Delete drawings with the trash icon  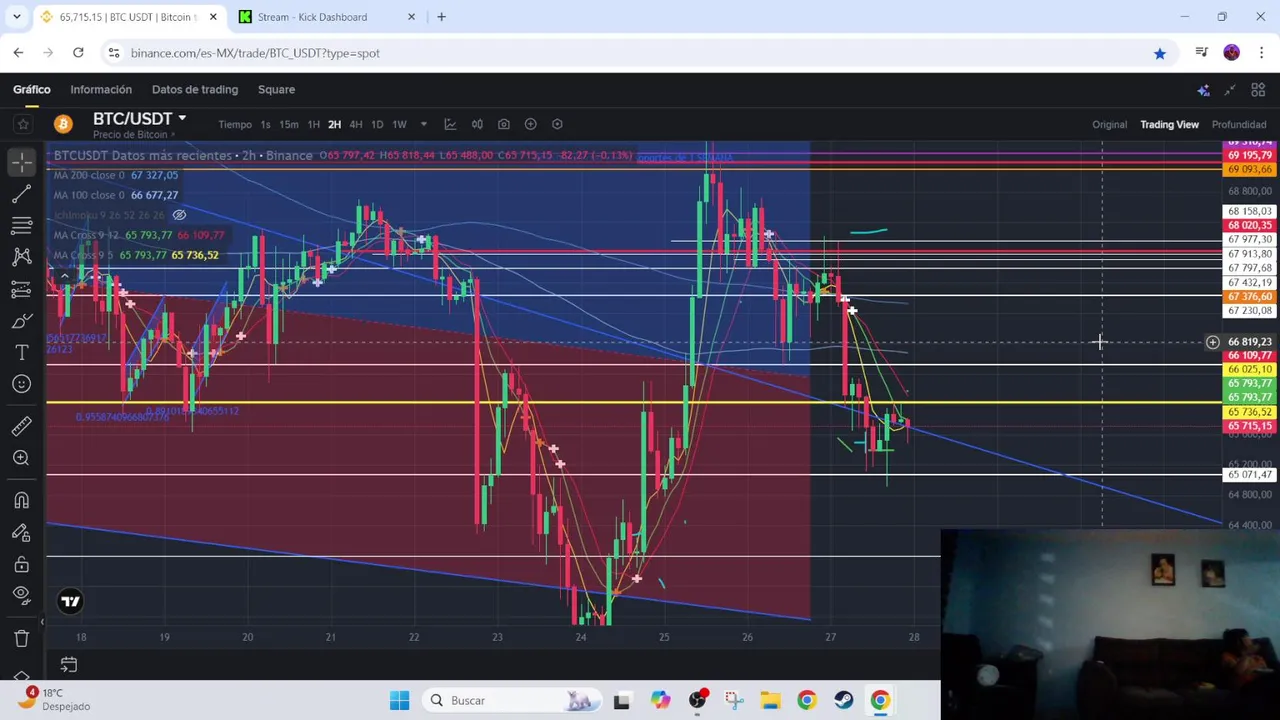tap(22, 638)
